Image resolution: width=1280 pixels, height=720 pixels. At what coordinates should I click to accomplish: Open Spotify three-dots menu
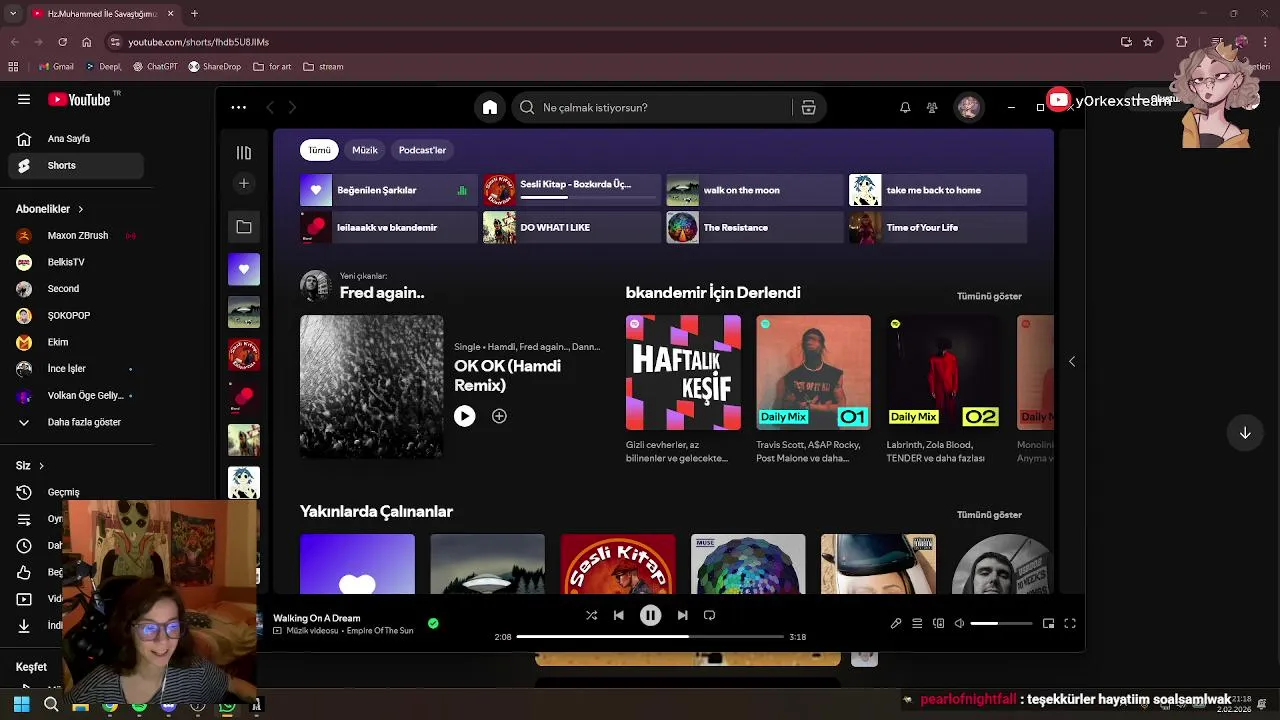pyautogui.click(x=238, y=107)
